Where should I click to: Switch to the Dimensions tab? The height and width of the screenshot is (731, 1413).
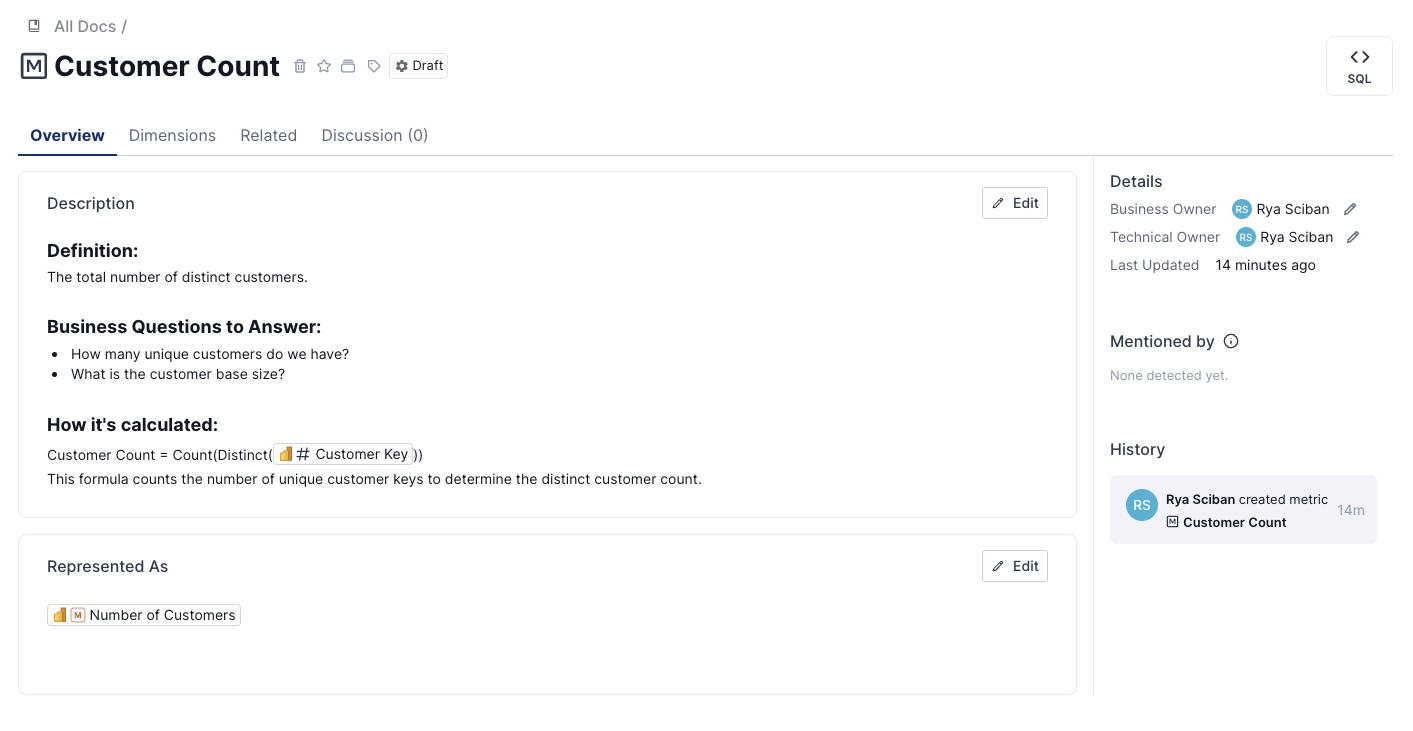(x=172, y=135)
